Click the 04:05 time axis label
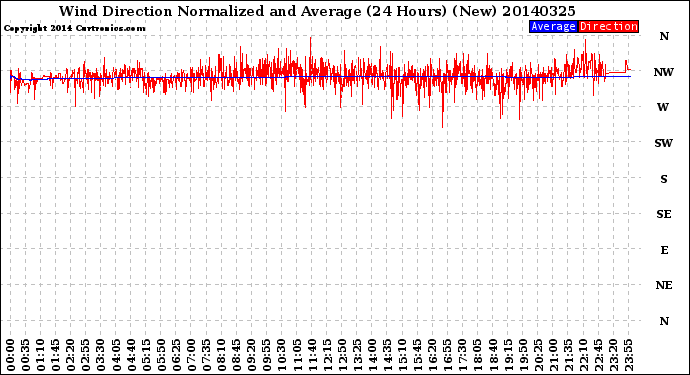This screenshot has height=375, width=690. pos(116,355)
